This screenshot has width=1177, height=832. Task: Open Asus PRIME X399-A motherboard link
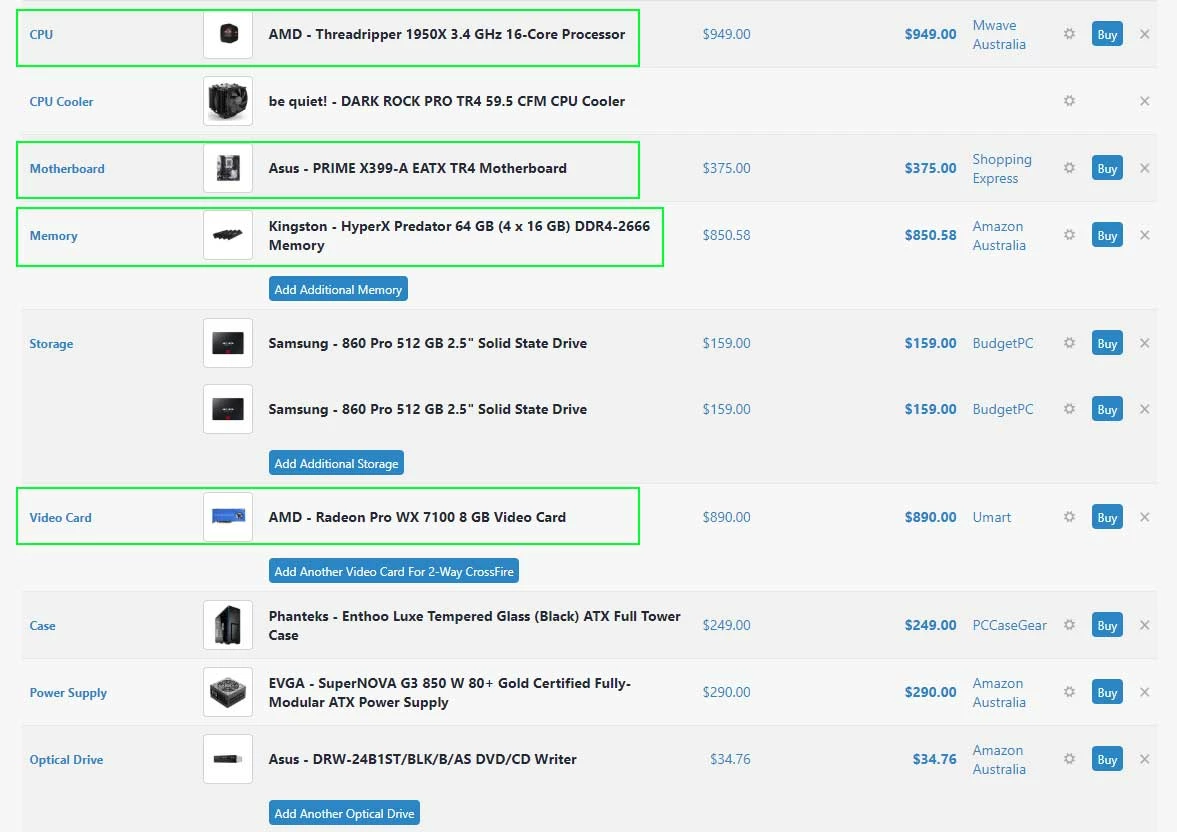coord(417,168)
